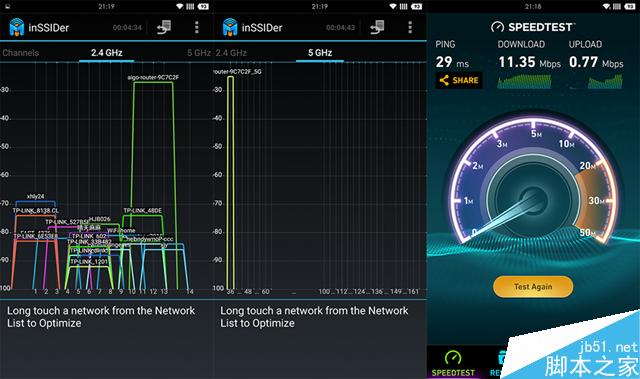Tap timer 00:04:43 in middle panel
Image resolution: width=640 pixels, height=379 pixels.
click(x=340, y=28)
